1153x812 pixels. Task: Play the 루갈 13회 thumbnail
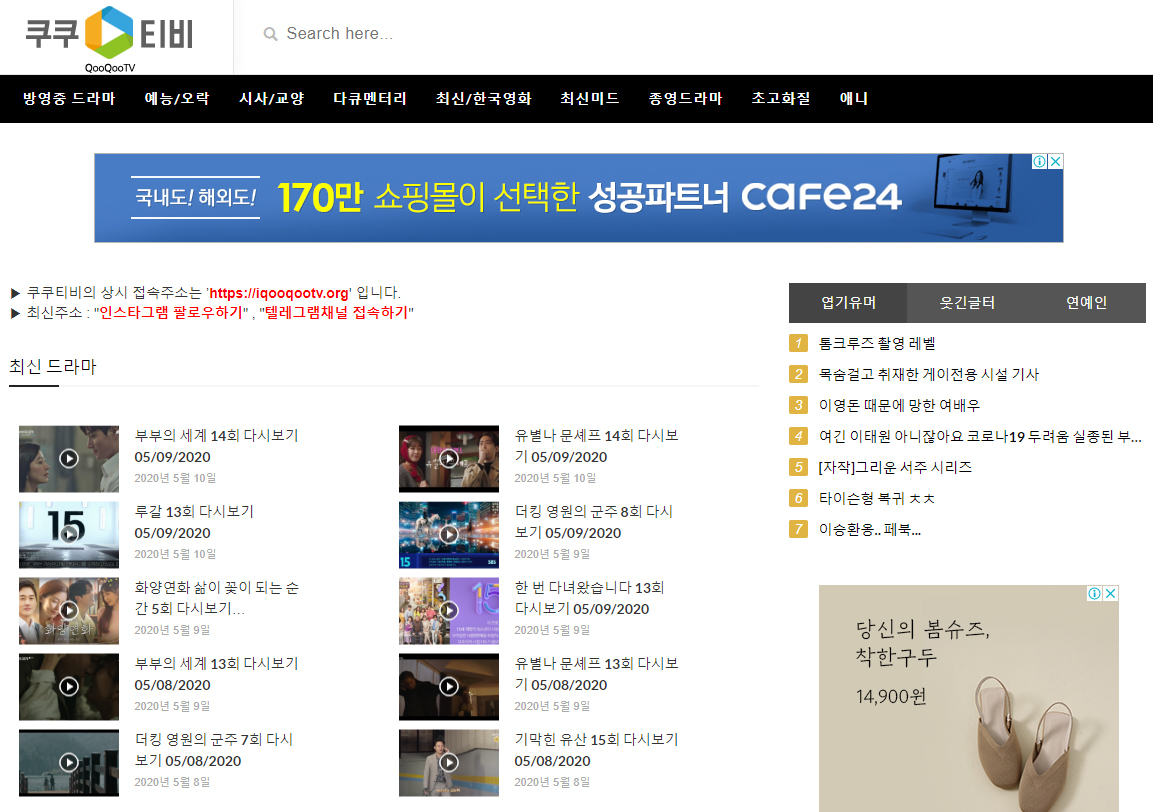coord(69,535)
